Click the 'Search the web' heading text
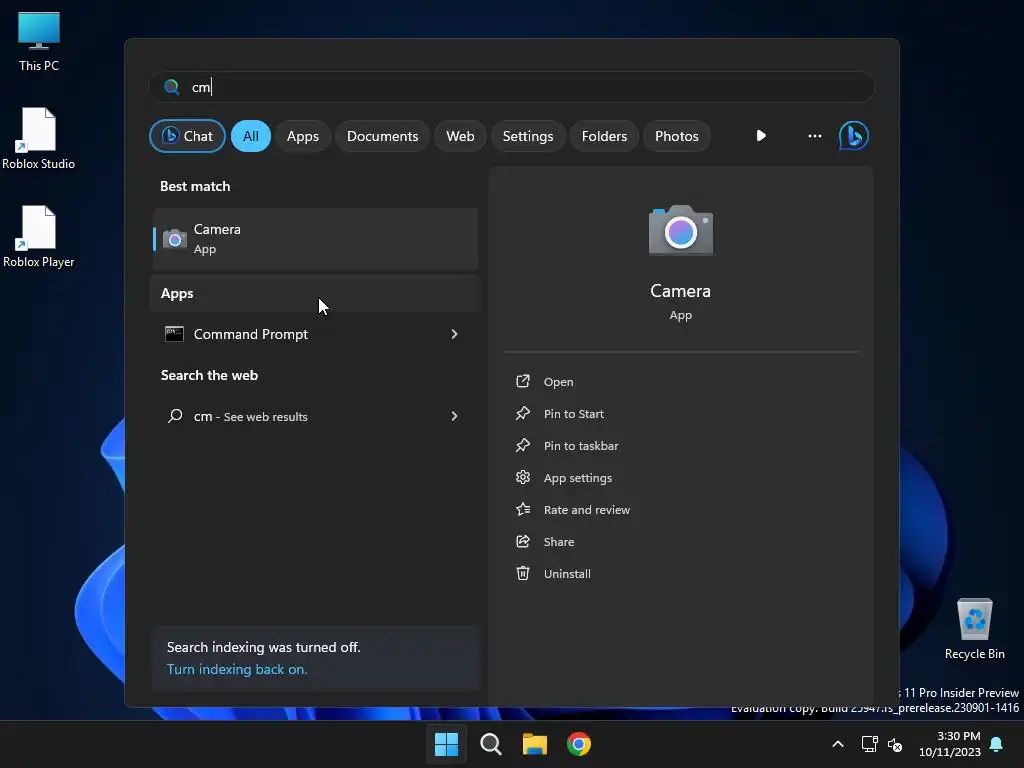The height and width of the screenshot is (768, 1024). click(x=209, y=375)
